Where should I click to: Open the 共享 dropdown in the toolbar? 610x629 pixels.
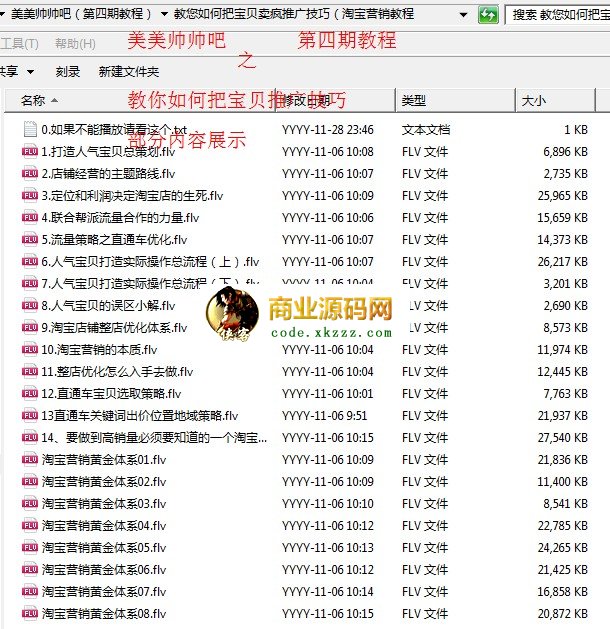tap(17, 71)
